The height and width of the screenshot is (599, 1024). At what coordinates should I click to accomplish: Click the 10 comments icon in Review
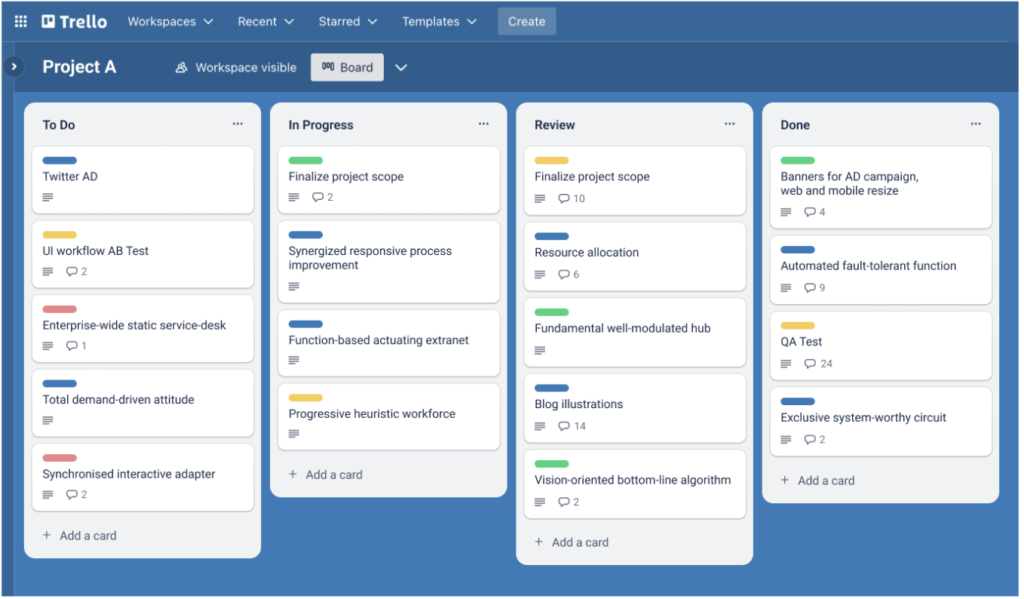click(x=564, y=199)
